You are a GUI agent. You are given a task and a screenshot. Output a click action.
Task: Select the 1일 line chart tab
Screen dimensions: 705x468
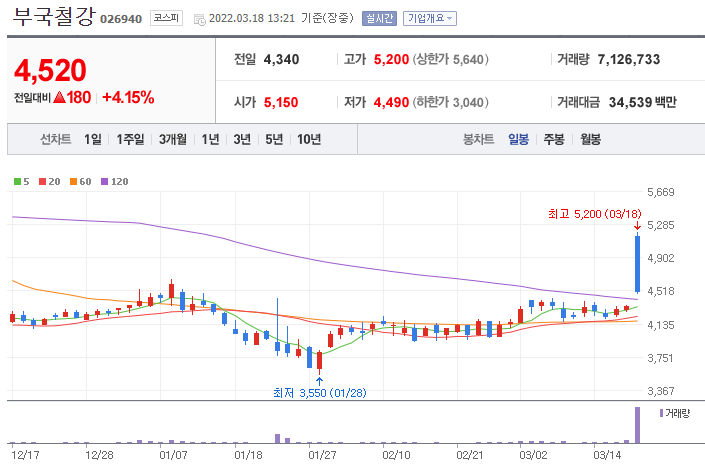coord(93,139)
